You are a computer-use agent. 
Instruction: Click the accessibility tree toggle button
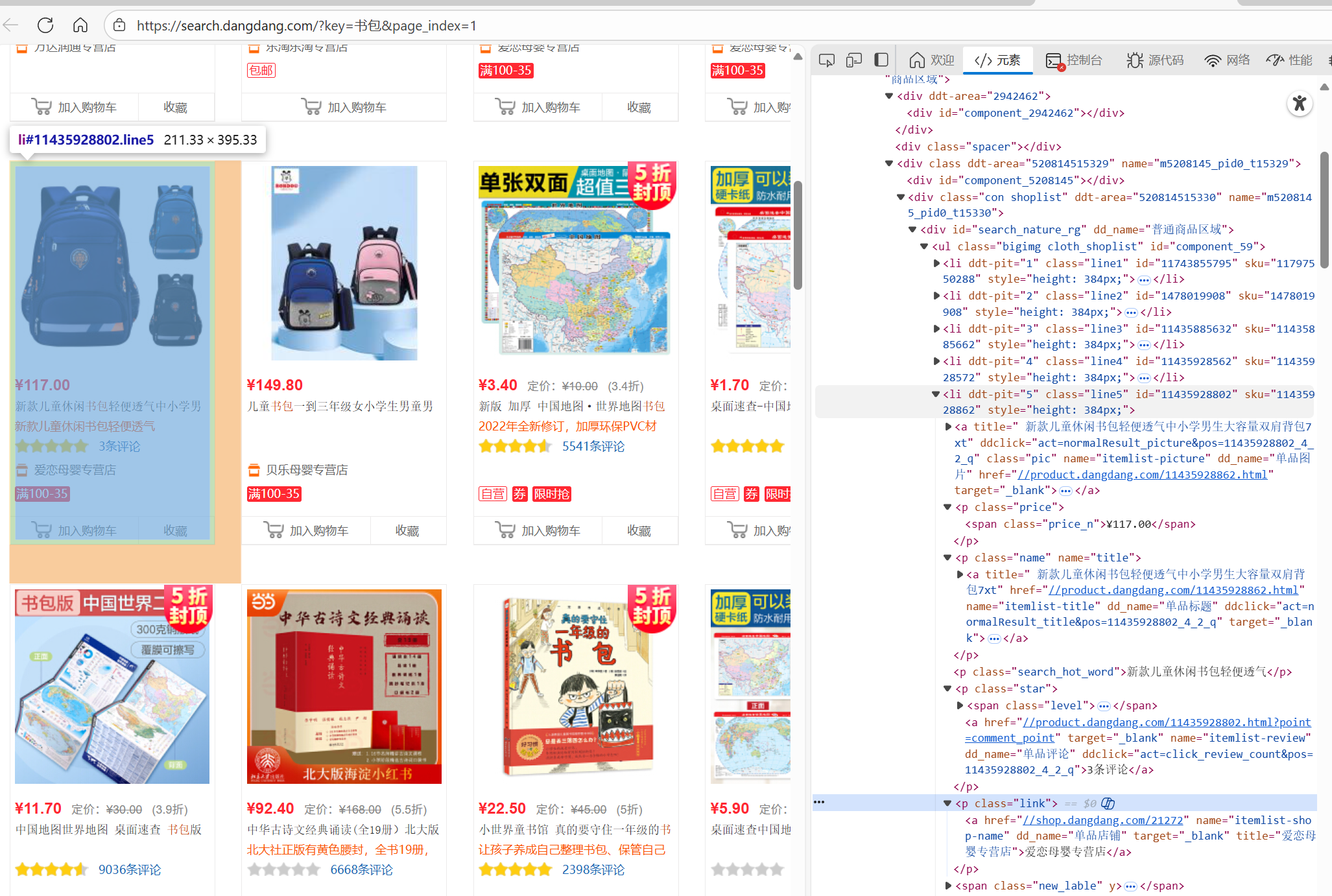pyautogui.click(x=1299, y=104)
